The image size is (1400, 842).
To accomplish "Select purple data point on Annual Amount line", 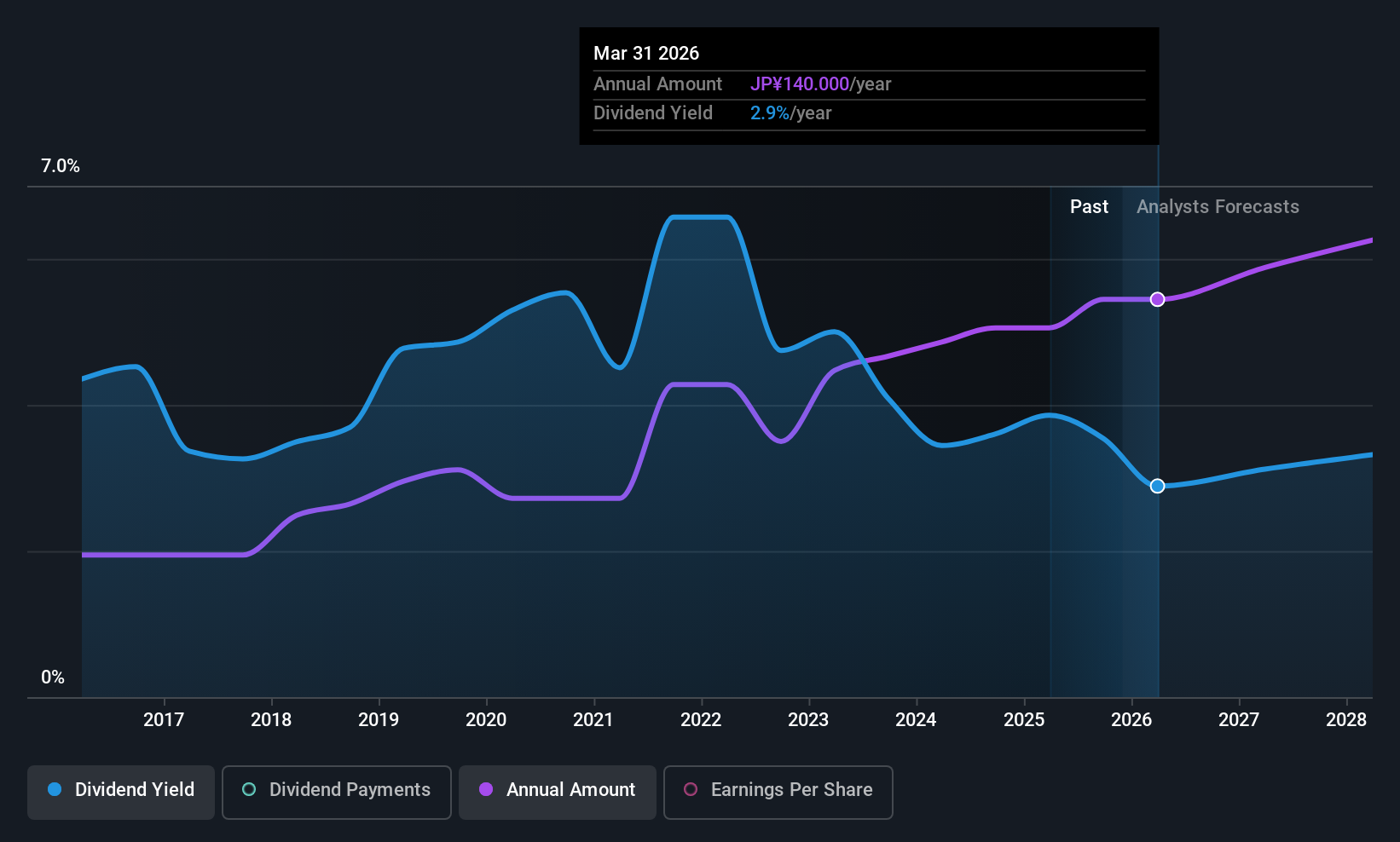I will tap(1157, 299).
